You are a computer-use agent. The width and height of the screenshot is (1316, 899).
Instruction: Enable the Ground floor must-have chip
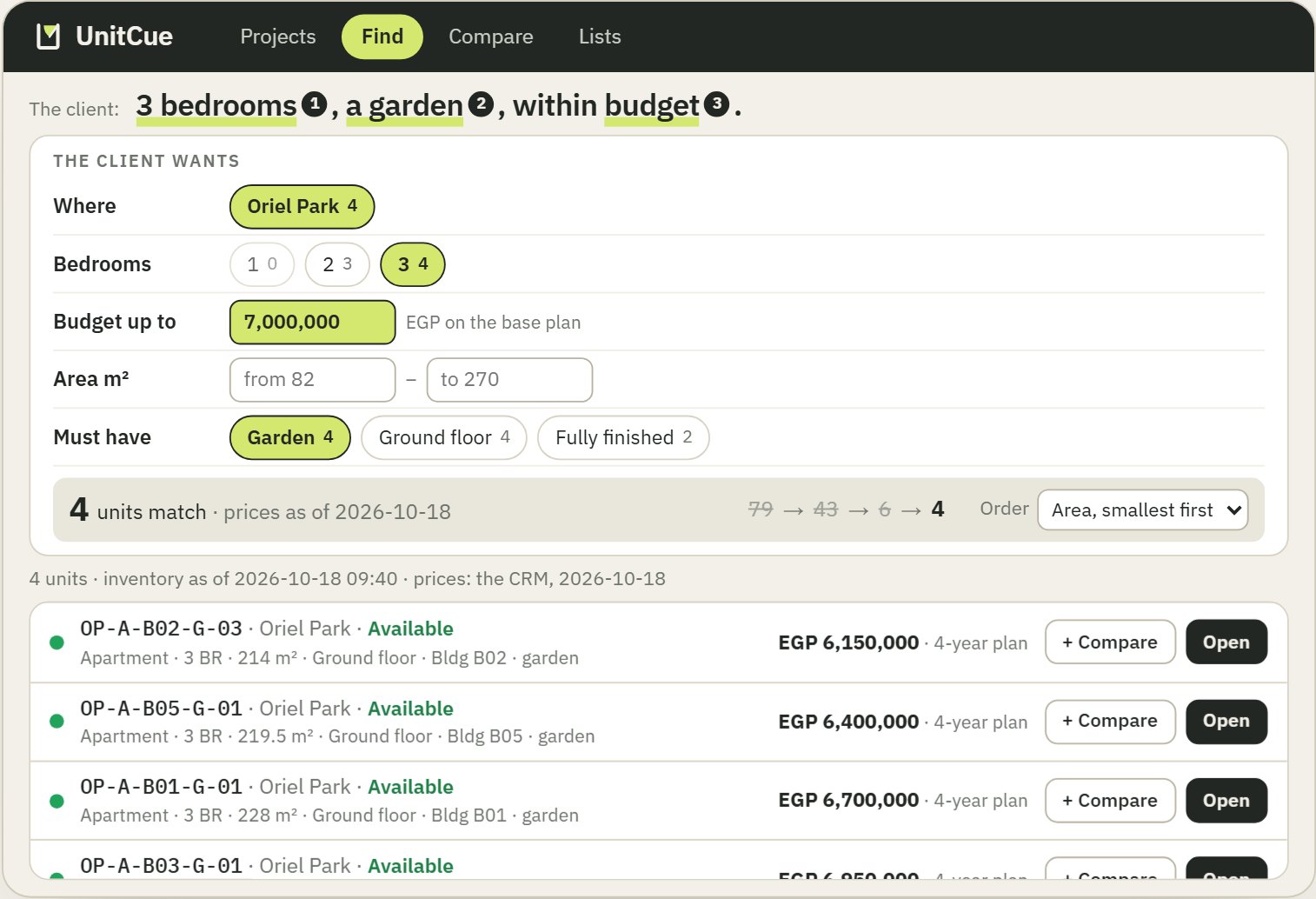pos(444,437)
